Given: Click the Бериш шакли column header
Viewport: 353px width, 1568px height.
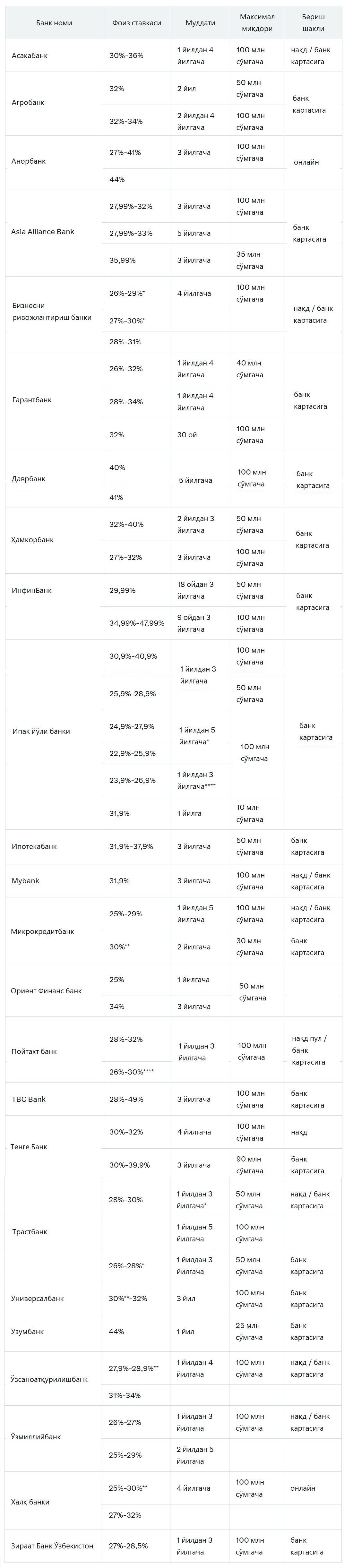Looking at the screenshot, I should [x=314, y=22].
